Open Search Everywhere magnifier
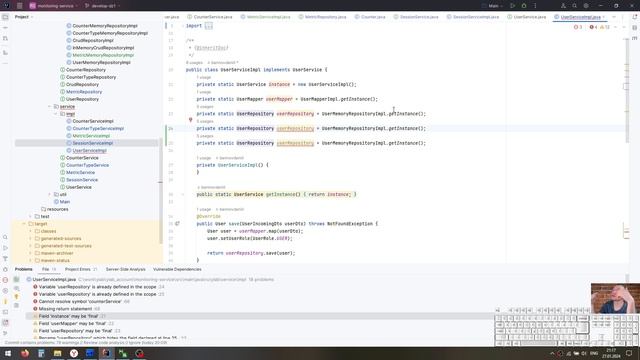The height and width of the screenshot is (360, 640). pyautogui.click(x=574, y=6)
